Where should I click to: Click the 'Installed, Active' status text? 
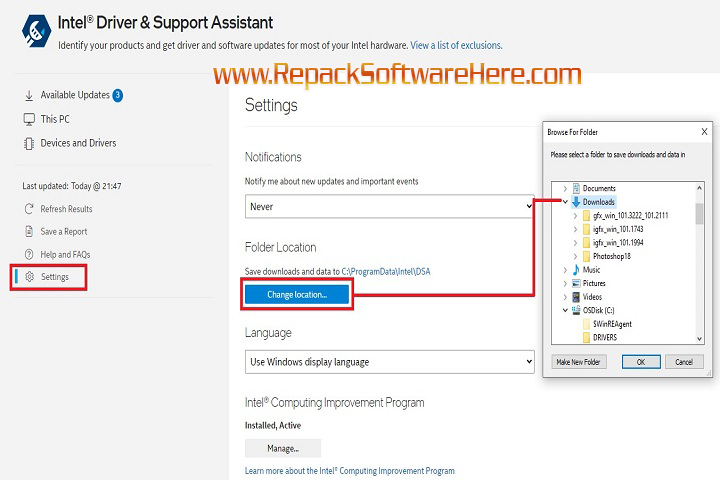click(273, 425)
